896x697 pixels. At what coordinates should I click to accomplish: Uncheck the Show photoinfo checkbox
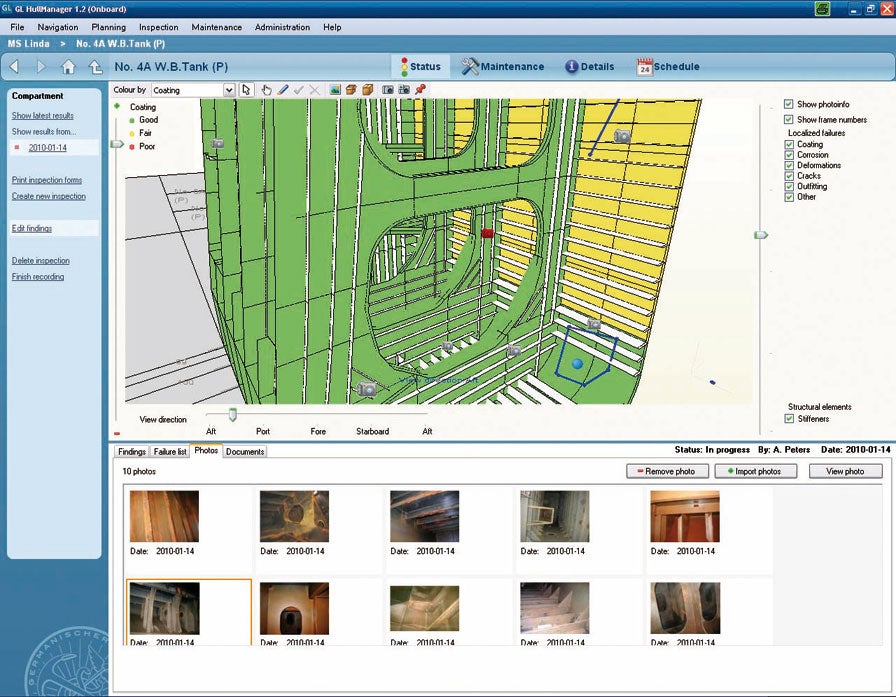789,104
